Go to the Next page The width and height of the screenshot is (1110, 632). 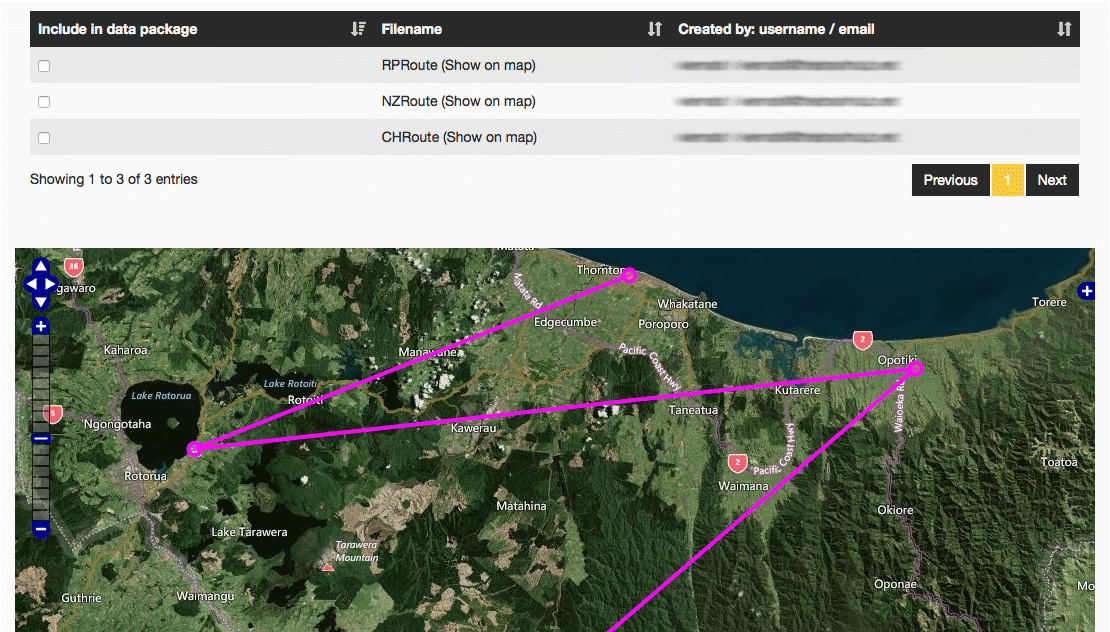pyautogui.click(x=1052, y=180)
